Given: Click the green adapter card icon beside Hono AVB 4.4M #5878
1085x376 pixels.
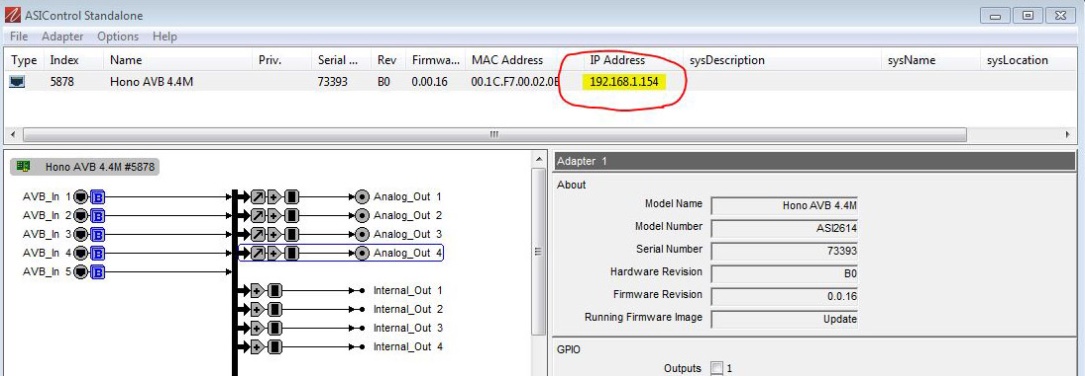Looking at the screenshot, I should pos(24,166).
